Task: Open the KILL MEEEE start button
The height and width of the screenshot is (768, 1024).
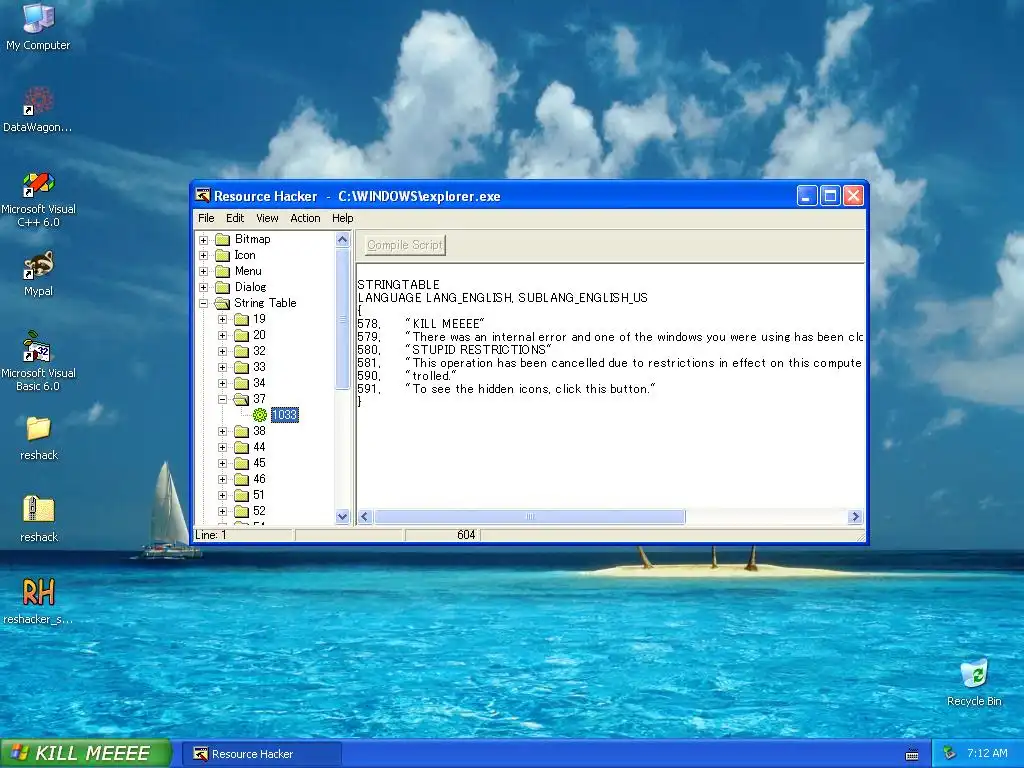Action: click(86, 754)
